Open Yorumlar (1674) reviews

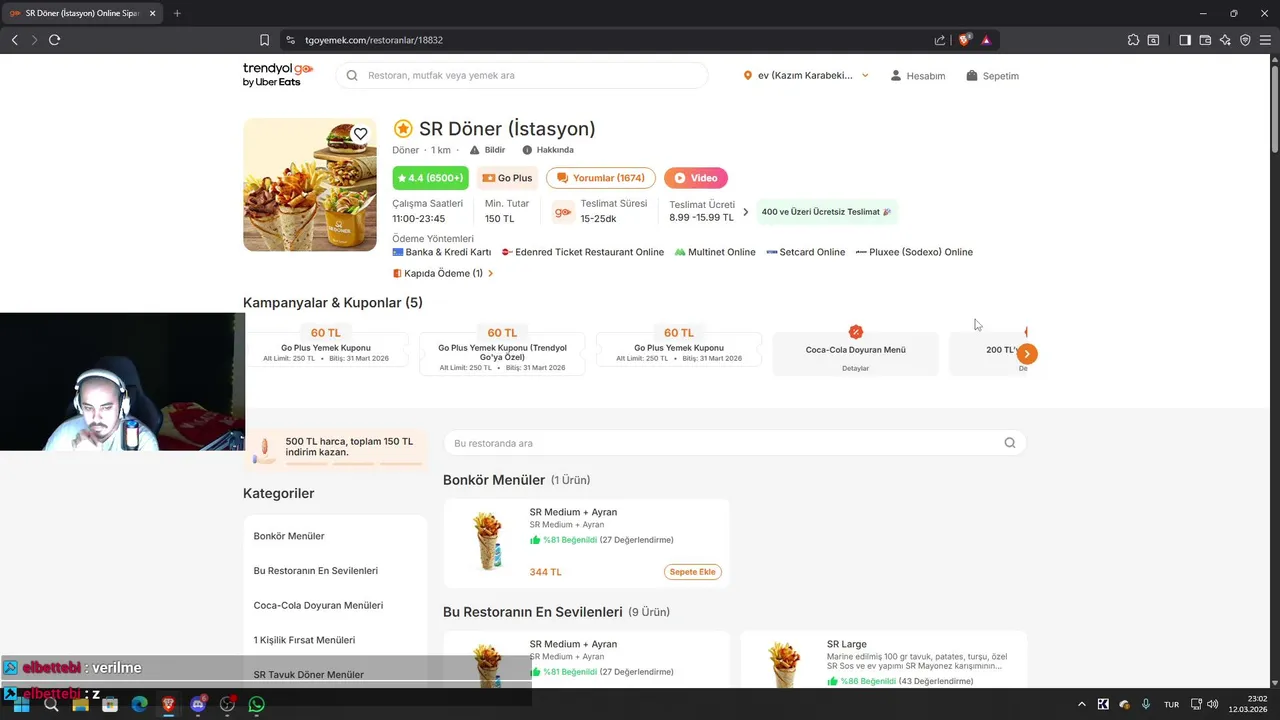601,178
